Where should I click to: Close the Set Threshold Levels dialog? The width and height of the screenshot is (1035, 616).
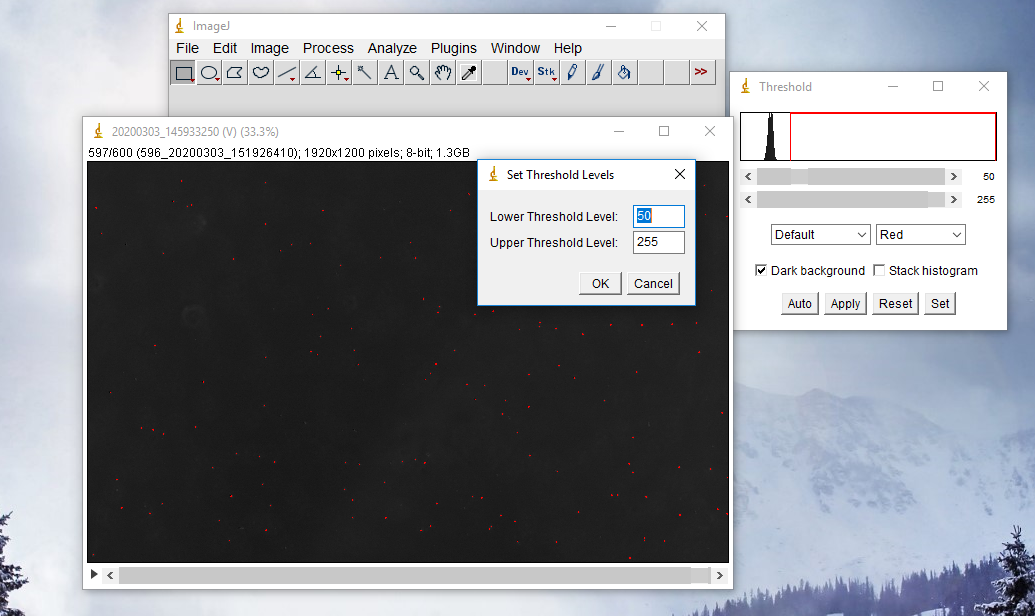679,174
